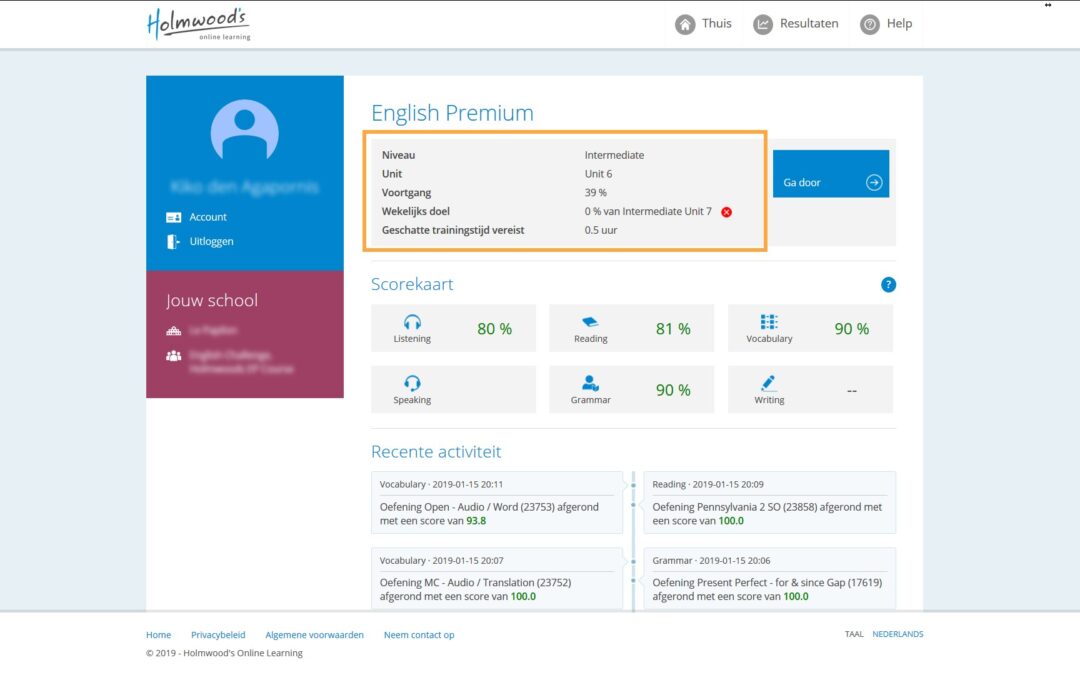Click the Writing score placeholder dashes
1080x675 pixels.
pyautogui.click(x=851, y=391)
